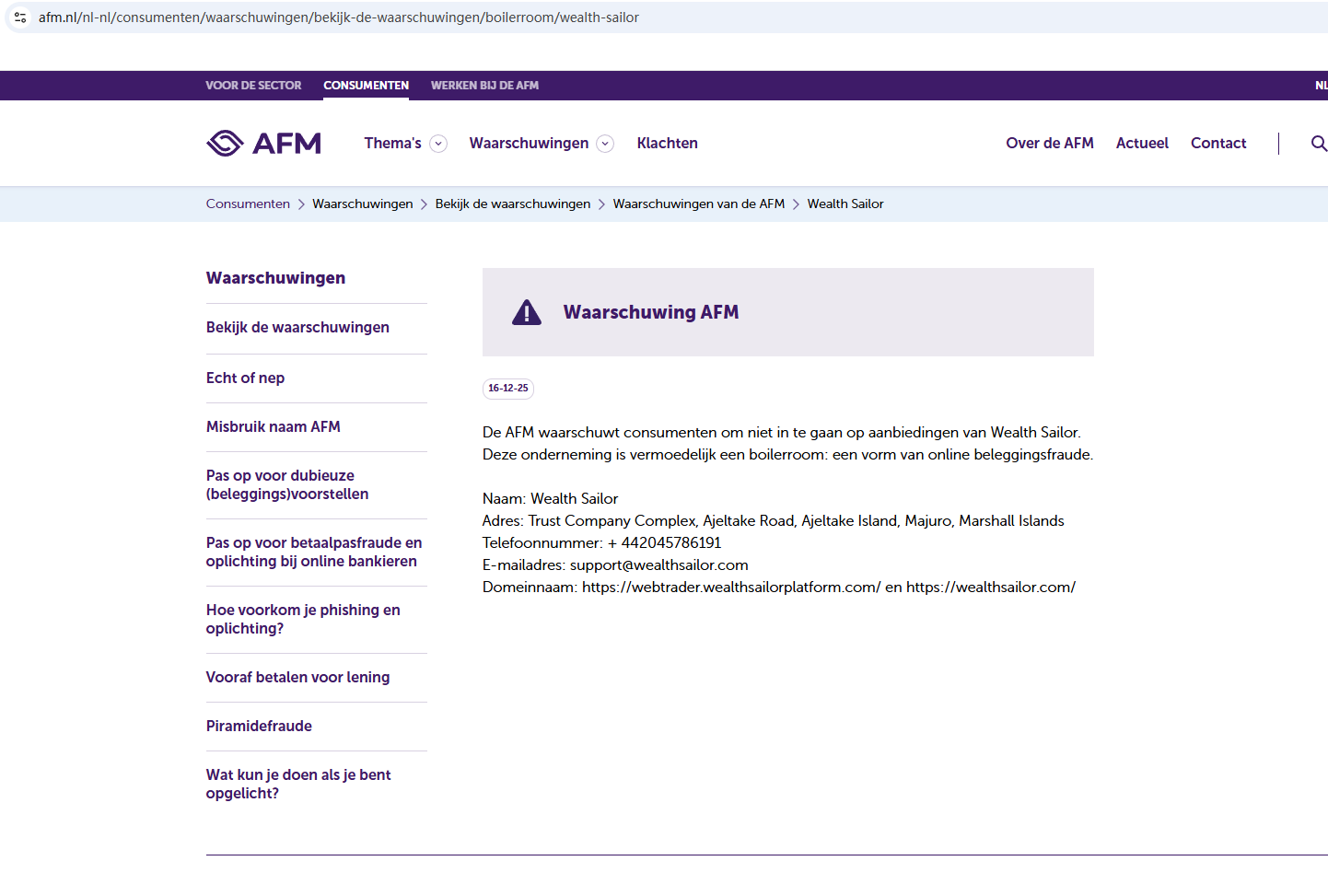Click the 16-12-25 date badge

click(508, 389)
